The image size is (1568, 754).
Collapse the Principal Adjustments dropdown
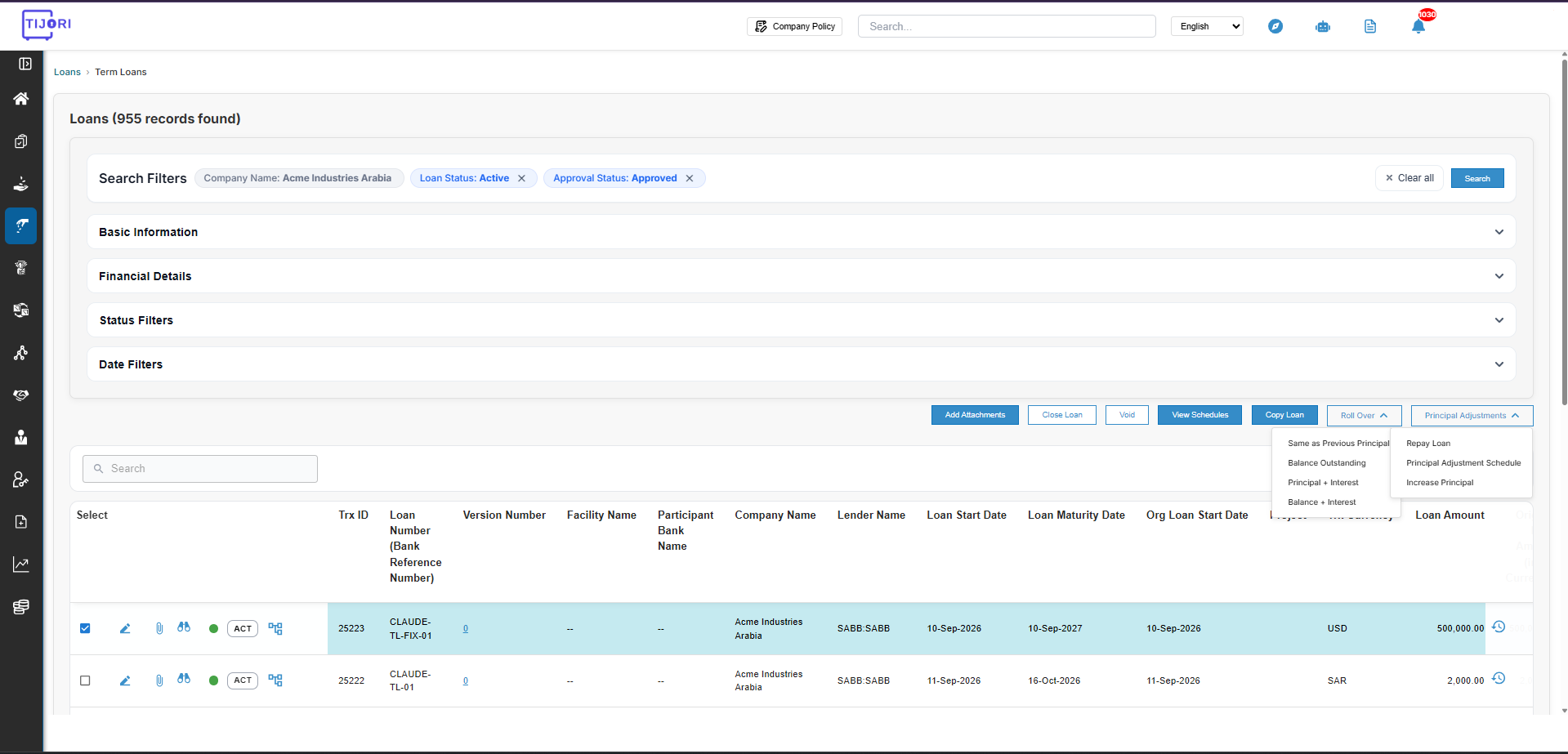tap(1472, 416)
